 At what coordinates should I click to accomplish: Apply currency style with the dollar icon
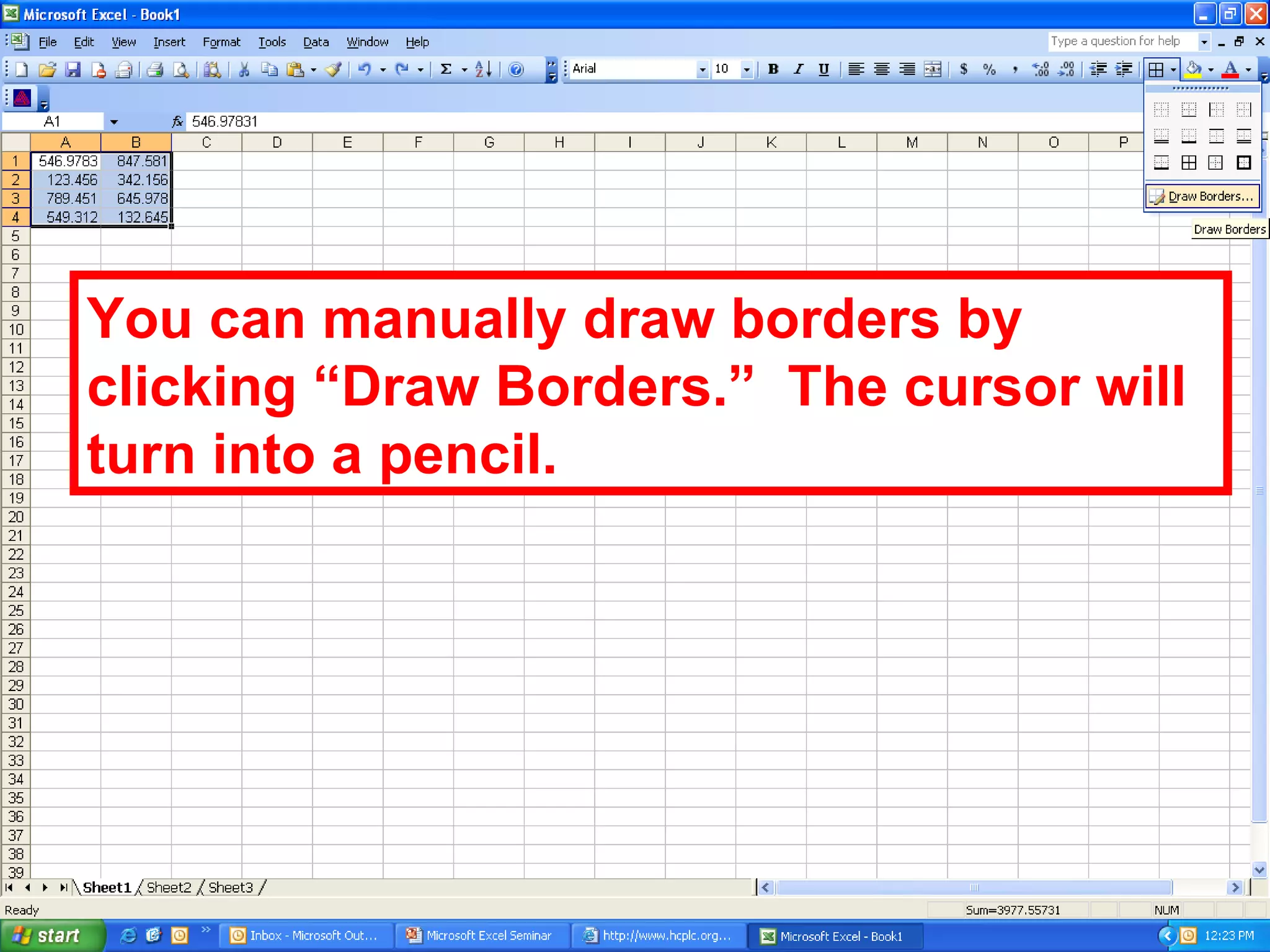(x=964, y=69)
